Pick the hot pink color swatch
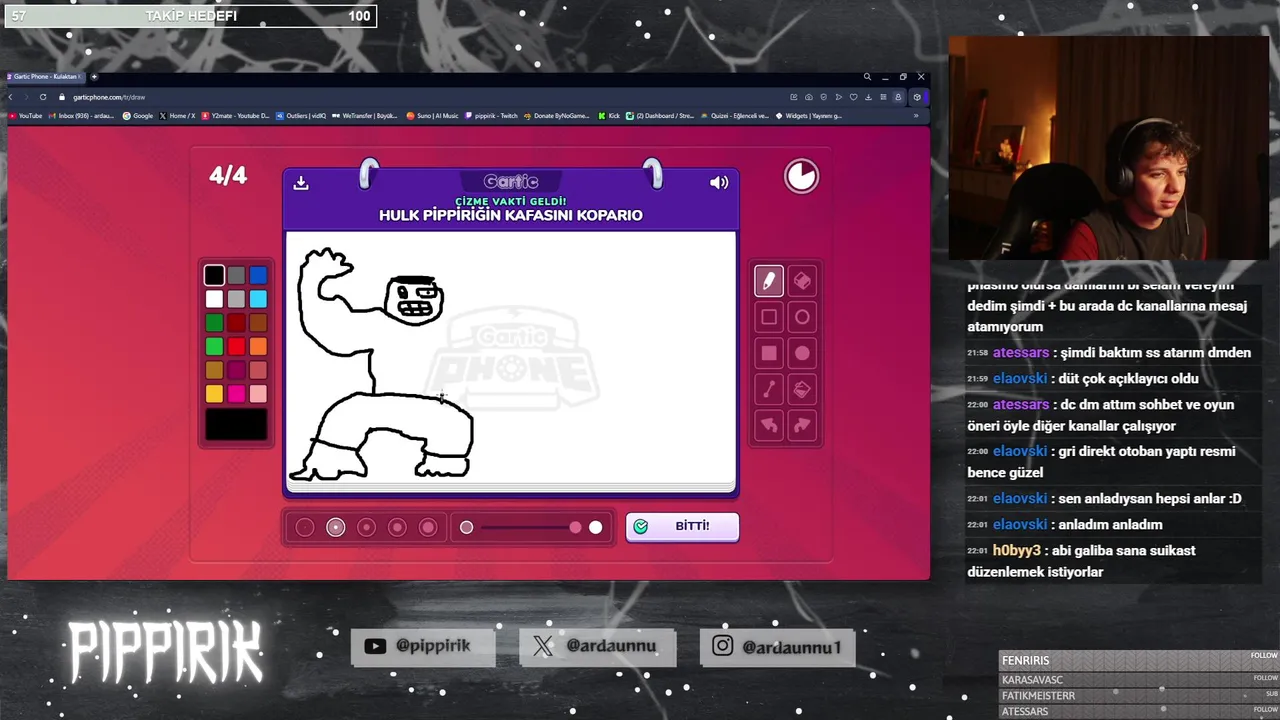1280x720 pixels. pos(236,395)
